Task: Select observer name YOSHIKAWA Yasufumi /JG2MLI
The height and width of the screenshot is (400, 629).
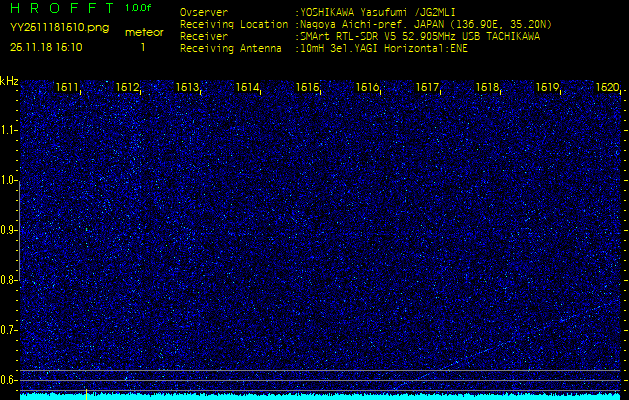Action: click(378, 12)
